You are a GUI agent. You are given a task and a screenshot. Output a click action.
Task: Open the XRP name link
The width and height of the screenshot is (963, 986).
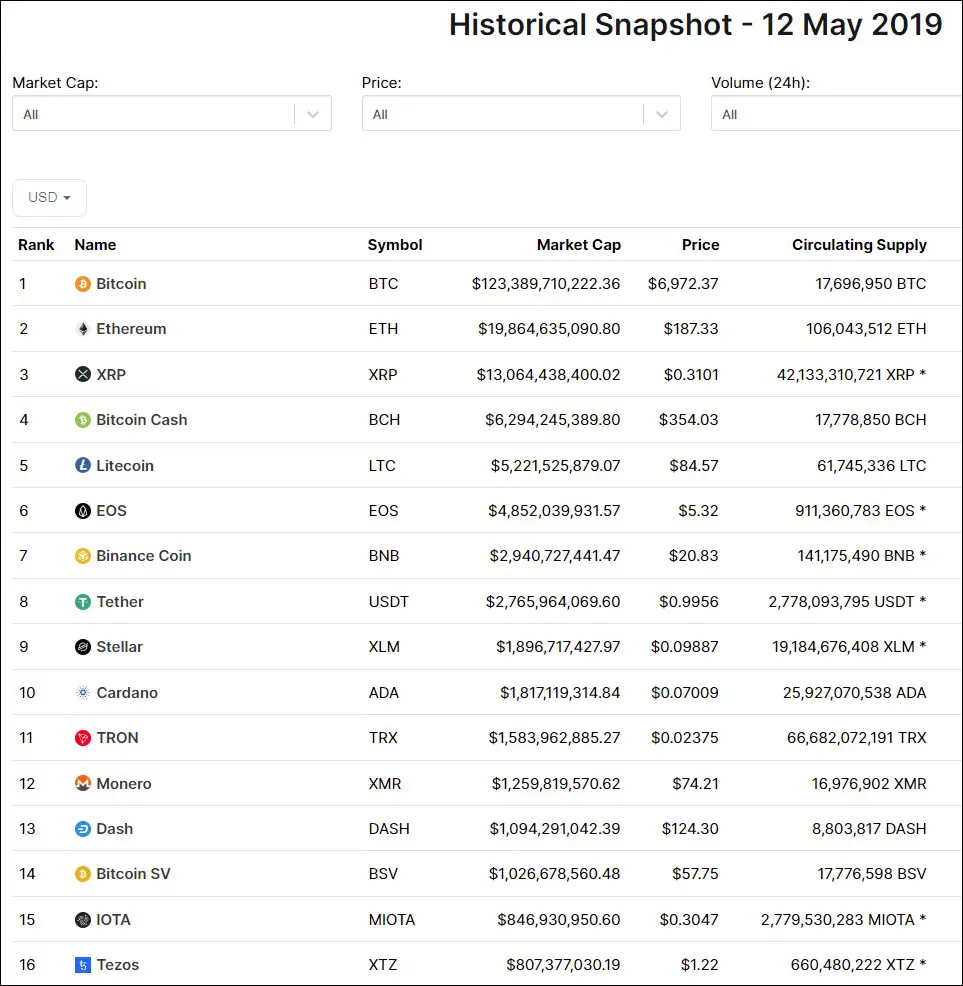[x=111, y=374]
